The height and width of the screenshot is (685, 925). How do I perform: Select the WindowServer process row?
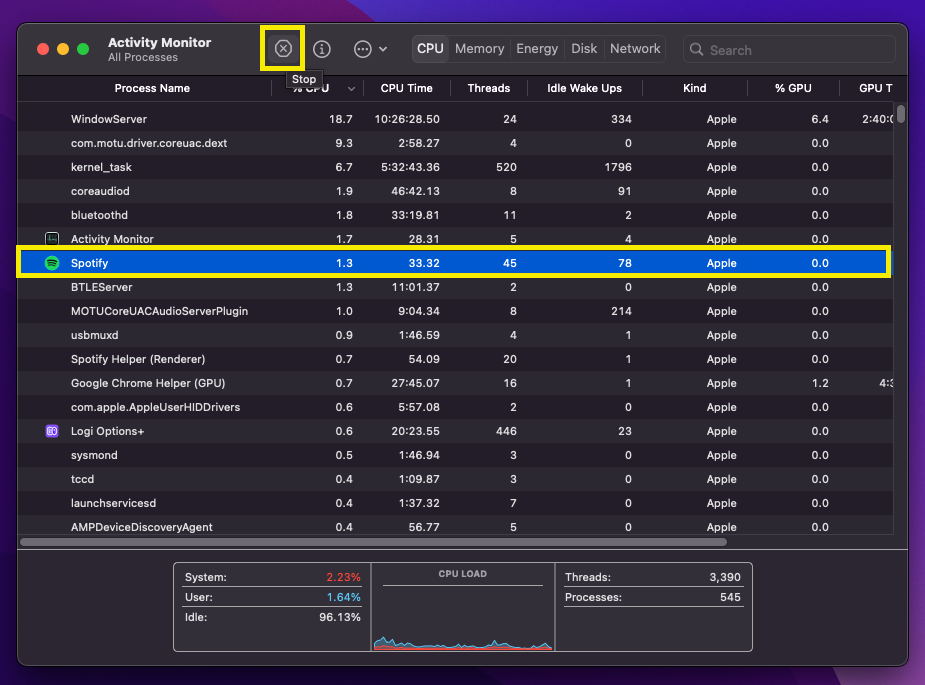coord(455,119)
